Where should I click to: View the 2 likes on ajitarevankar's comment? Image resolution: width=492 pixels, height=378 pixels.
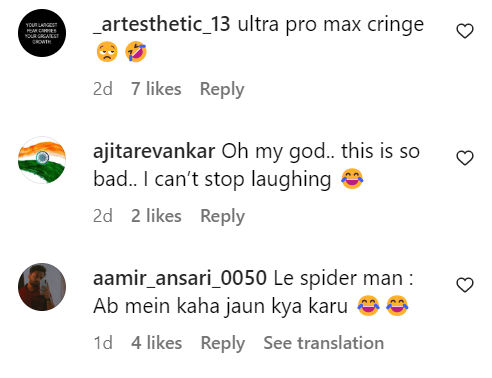point(156,216)
